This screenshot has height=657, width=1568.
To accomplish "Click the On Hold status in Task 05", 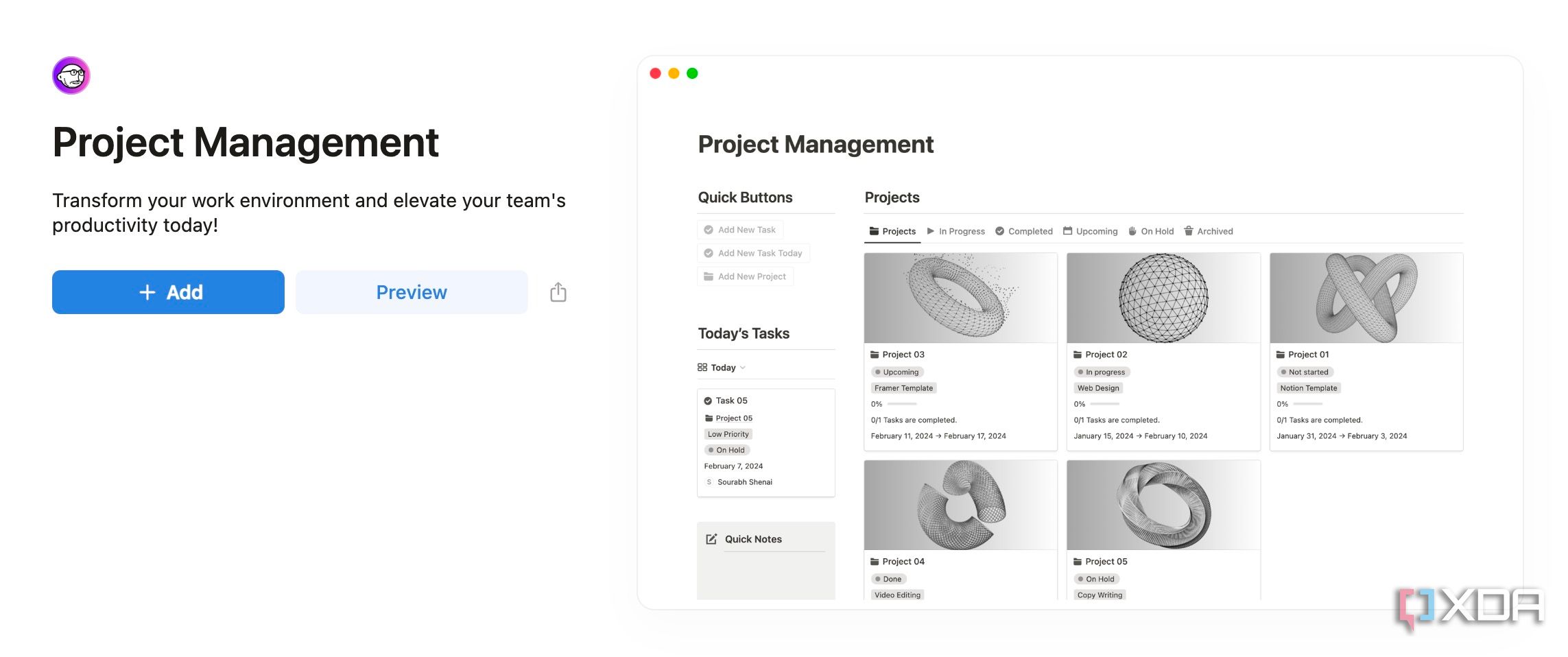I will pos(727,450).
